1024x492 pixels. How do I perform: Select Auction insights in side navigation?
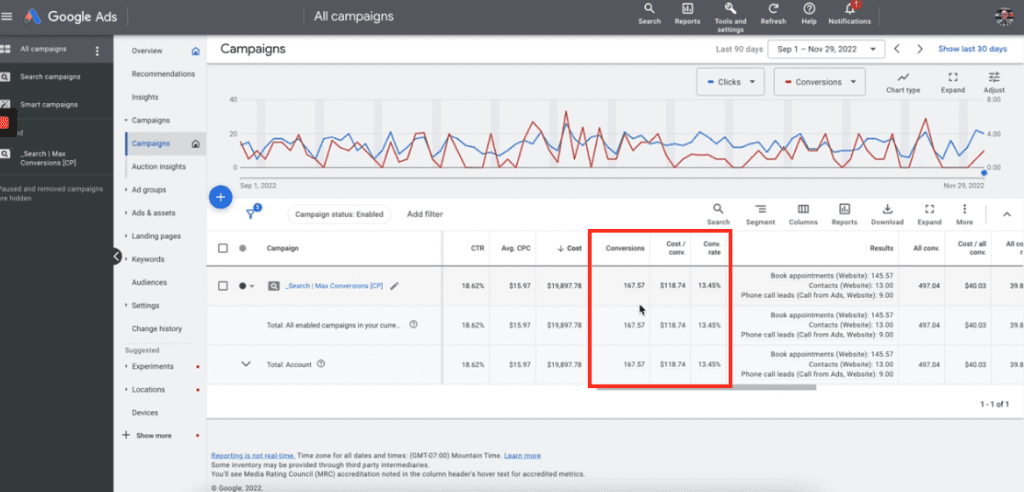(159, 166)
